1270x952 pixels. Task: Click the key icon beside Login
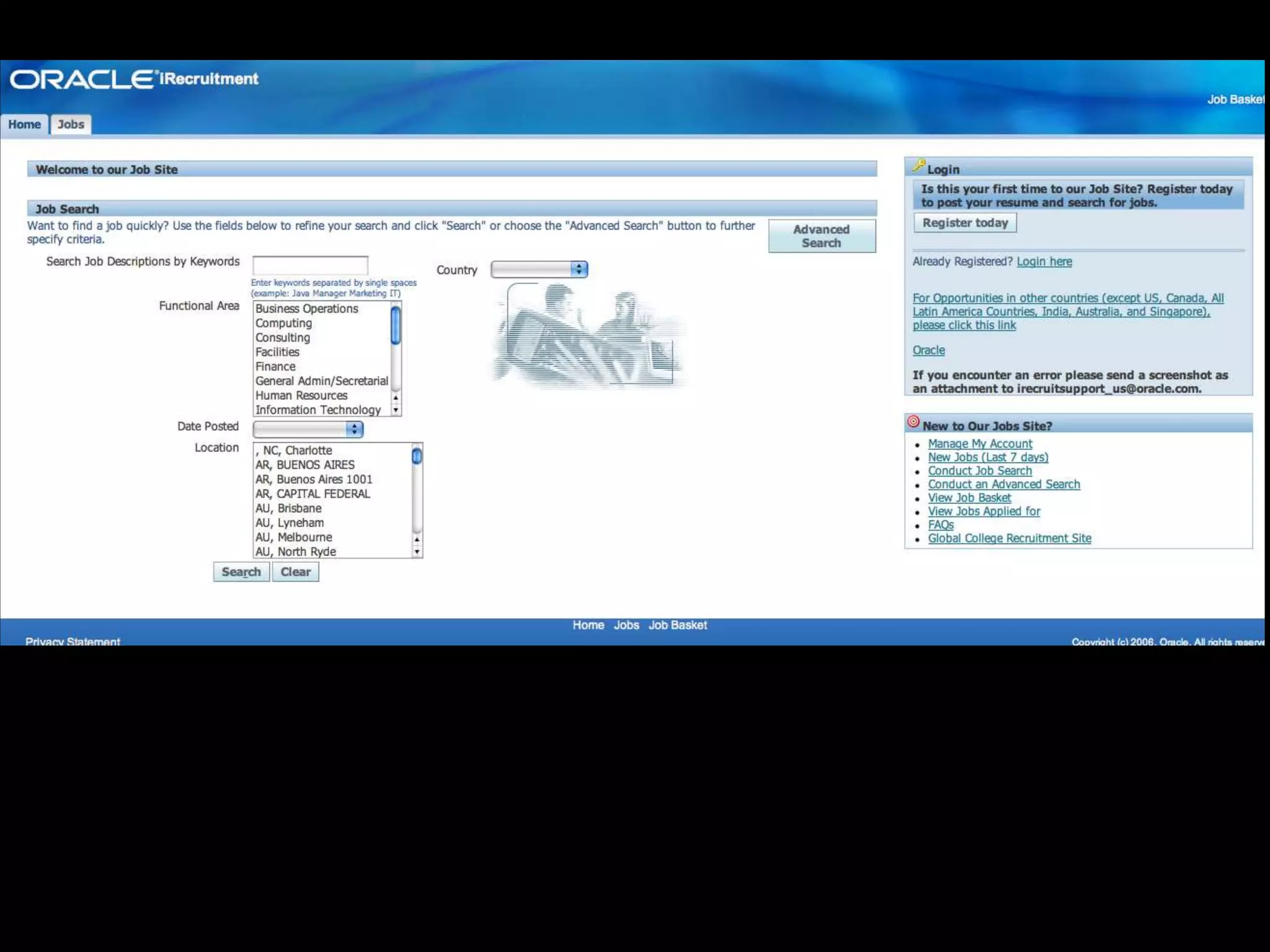click(x=918, y=165)
